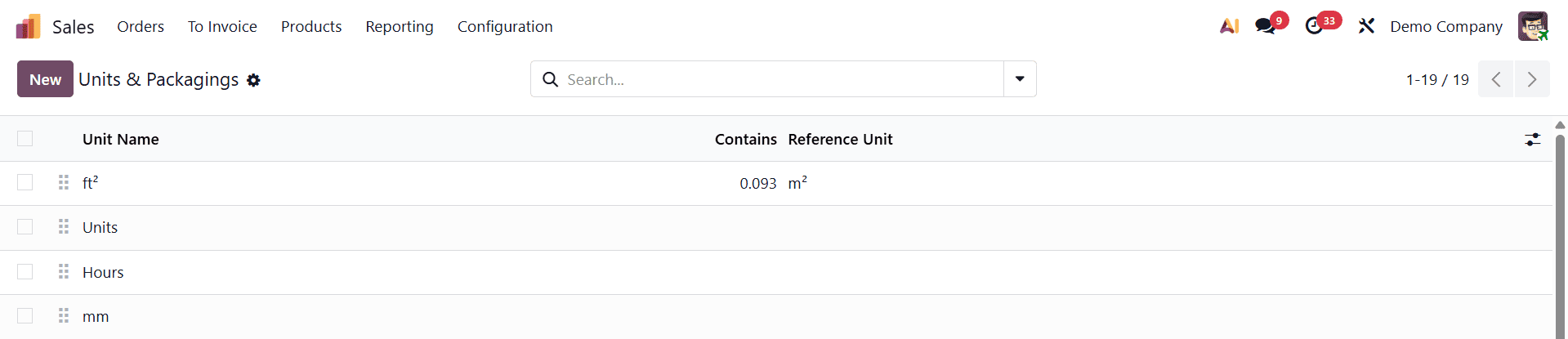1568x339 pixels.
Task: Open the Orders menu
Action: pyautogui.click(x=141, y=27)
